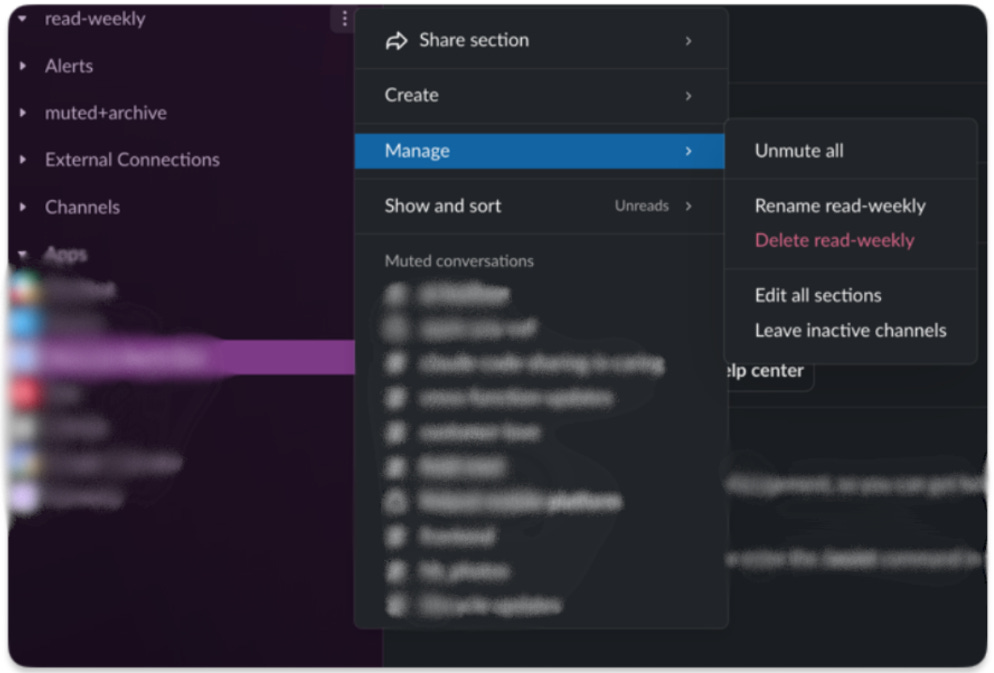
Task: Click the Unreads sort value
Action: pyautogui.click(x=641, y=206)
